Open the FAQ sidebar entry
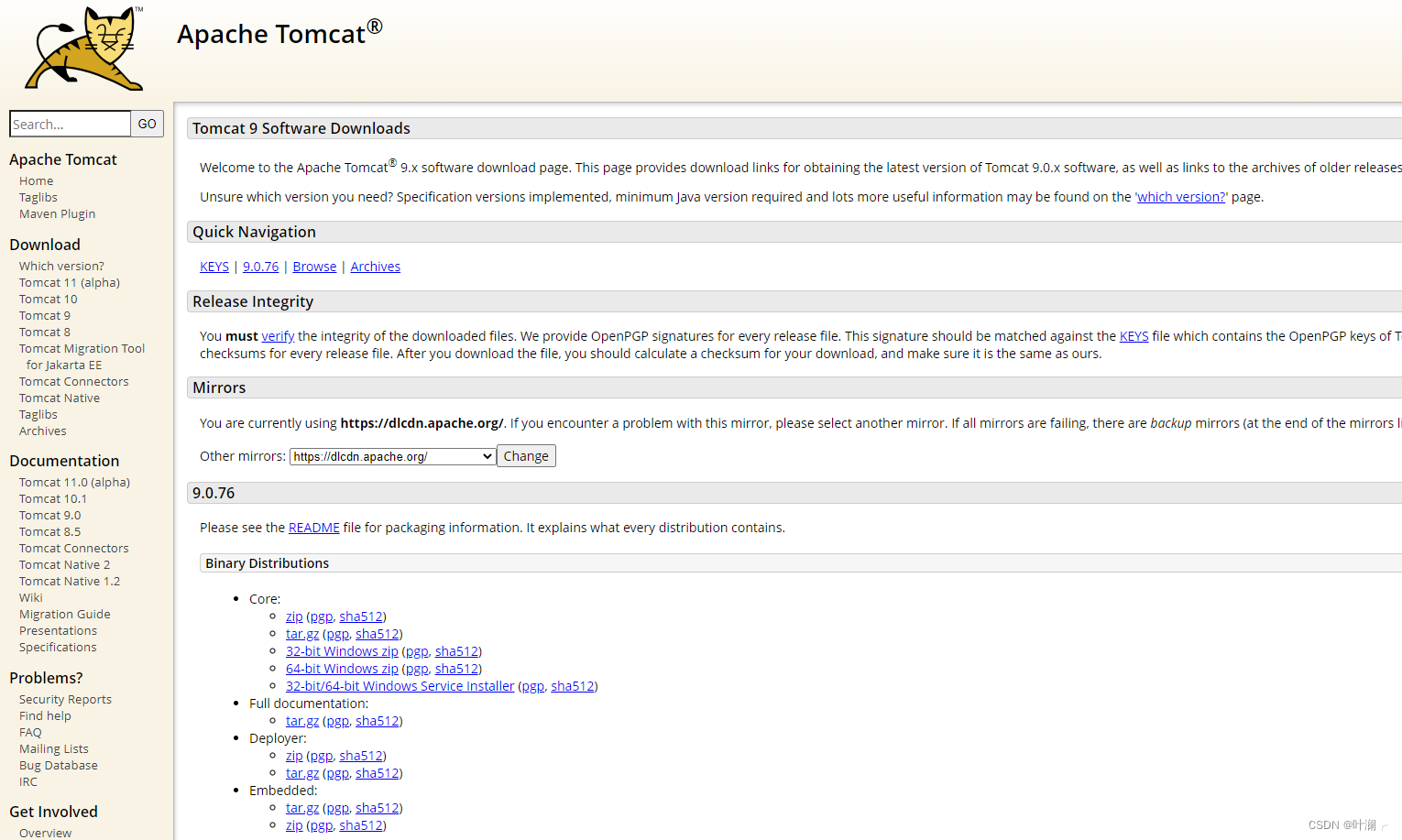The image size is (1402, 840). [x=29, y=731]
